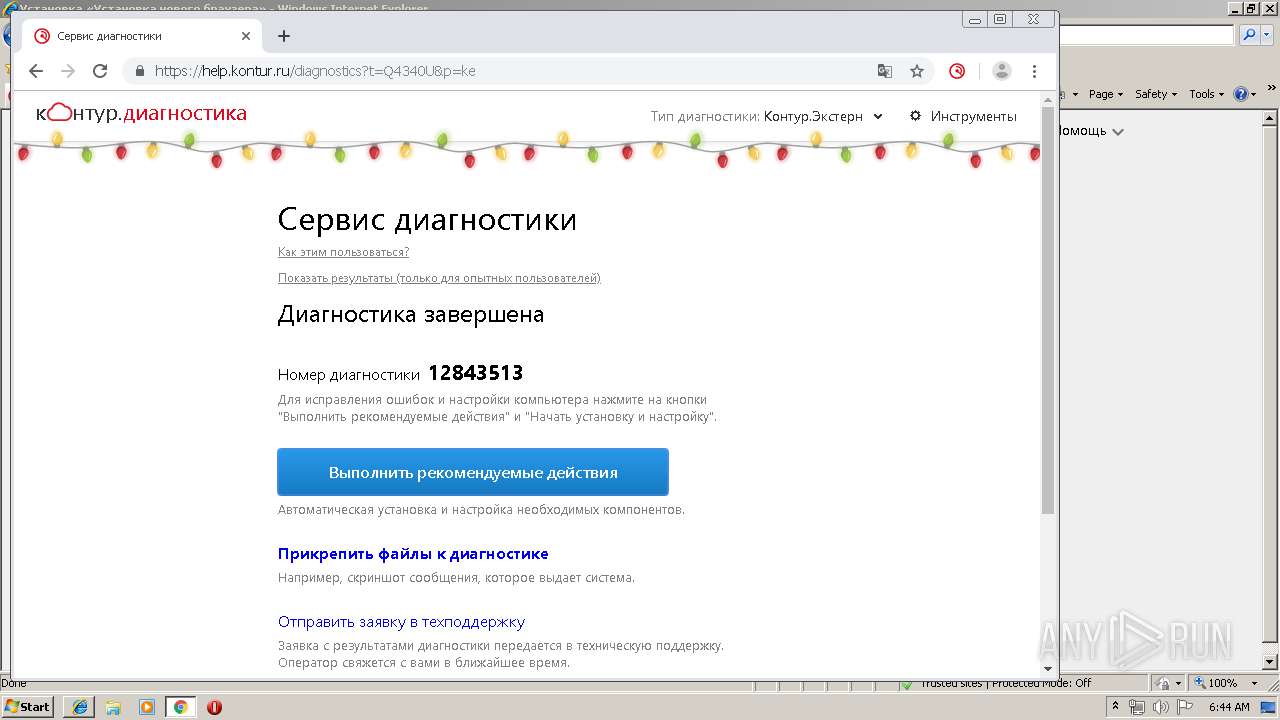Open network tray icon
The image size is (1280, 720).
click(1137, 707)
